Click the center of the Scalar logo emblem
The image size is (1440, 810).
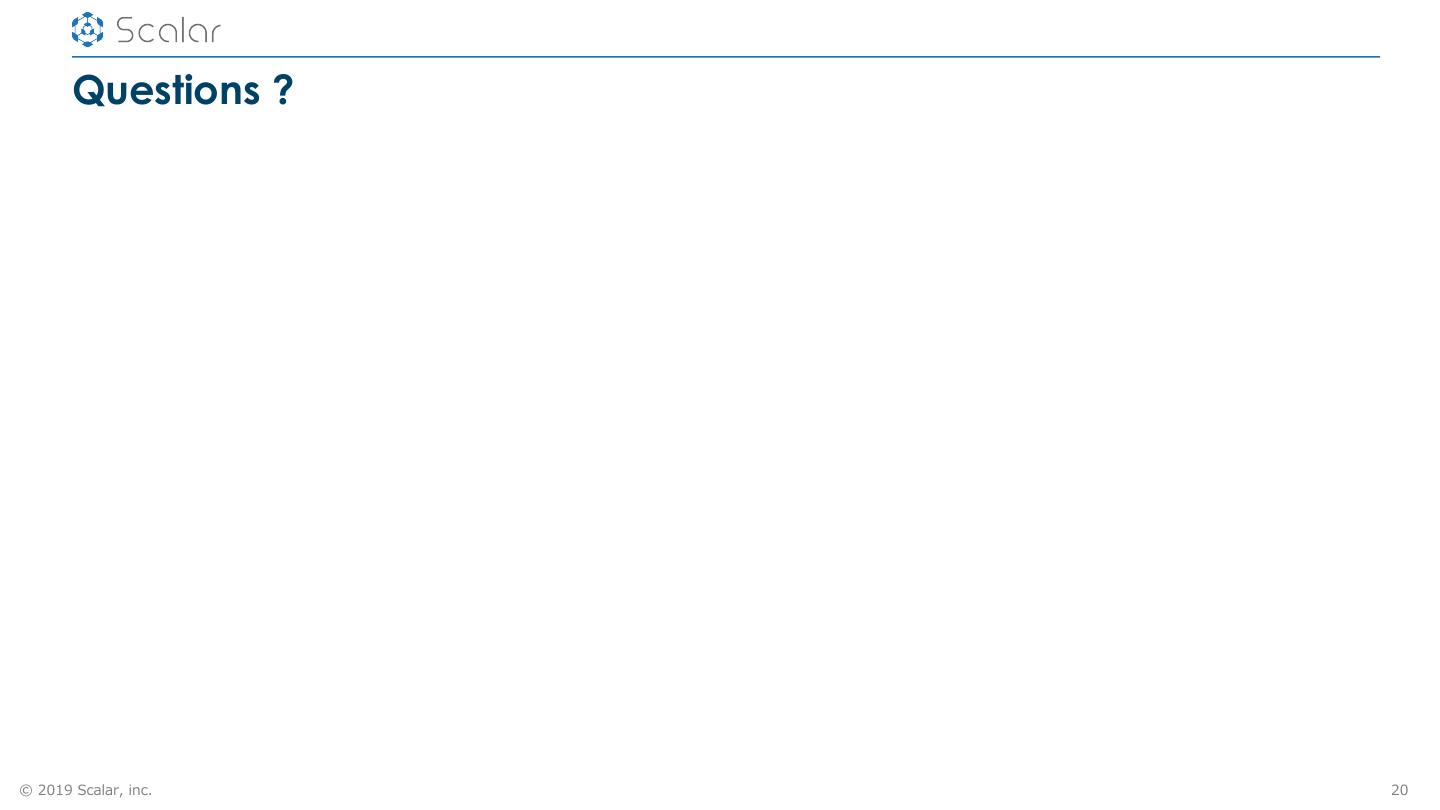click(x=88, y=30)
